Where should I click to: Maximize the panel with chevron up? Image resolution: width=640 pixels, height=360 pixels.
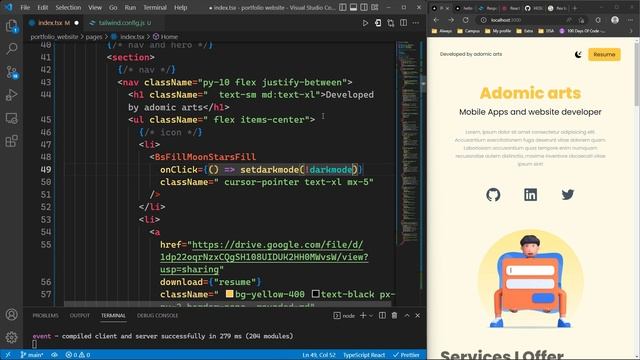tap(407, 316)
